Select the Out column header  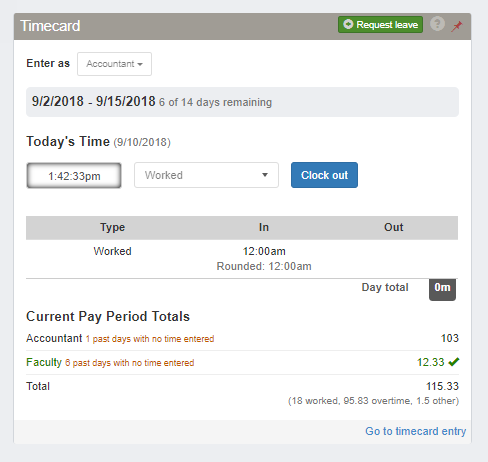(x=393, y=227)
